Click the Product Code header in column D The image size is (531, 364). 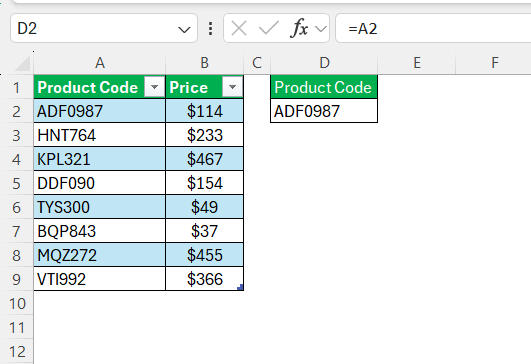point(324,87)
